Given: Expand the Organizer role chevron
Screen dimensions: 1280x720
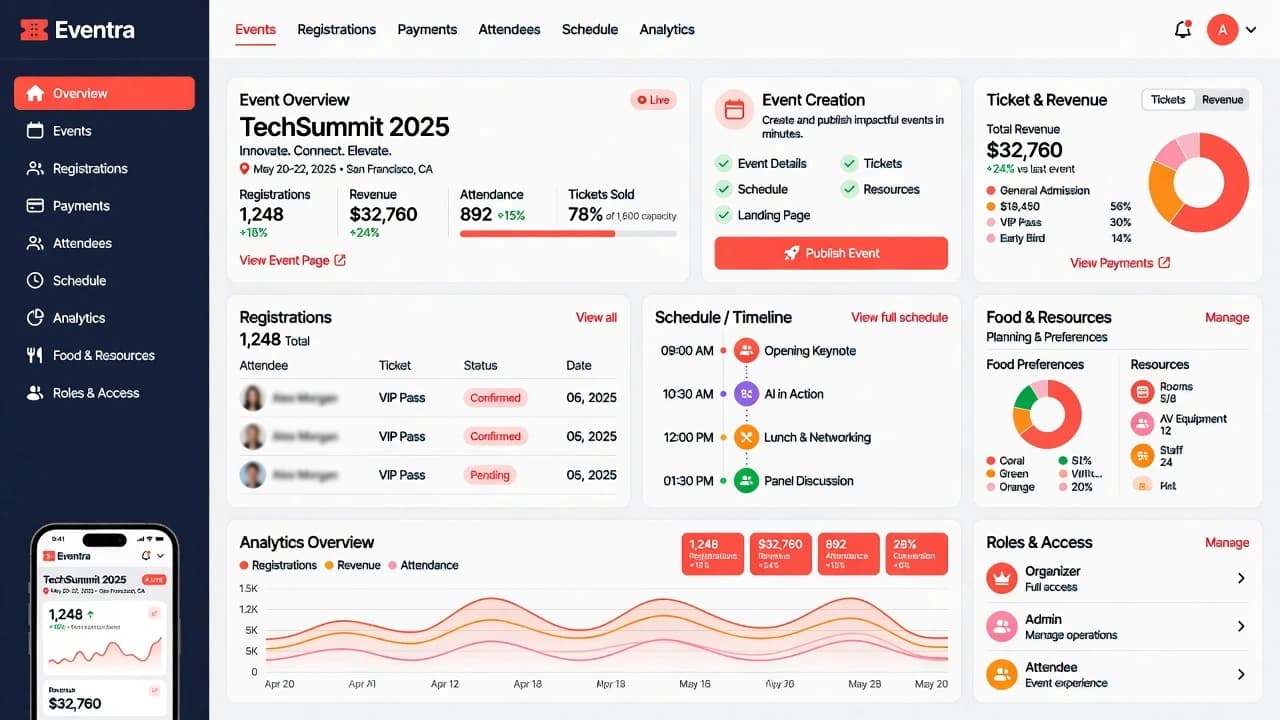Looking at the screenshot, I should point(1241,578).
